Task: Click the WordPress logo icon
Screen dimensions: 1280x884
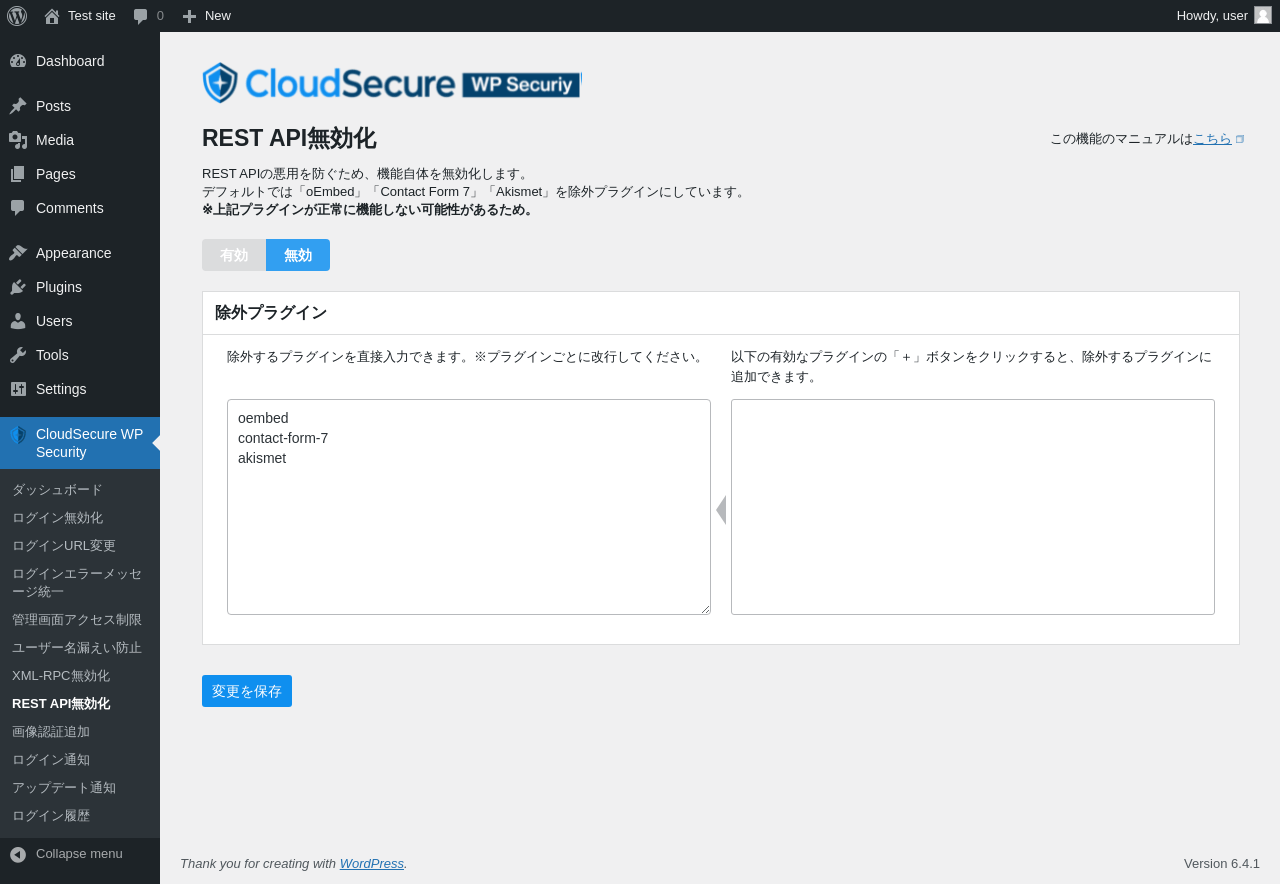Action: click(17, 16)
